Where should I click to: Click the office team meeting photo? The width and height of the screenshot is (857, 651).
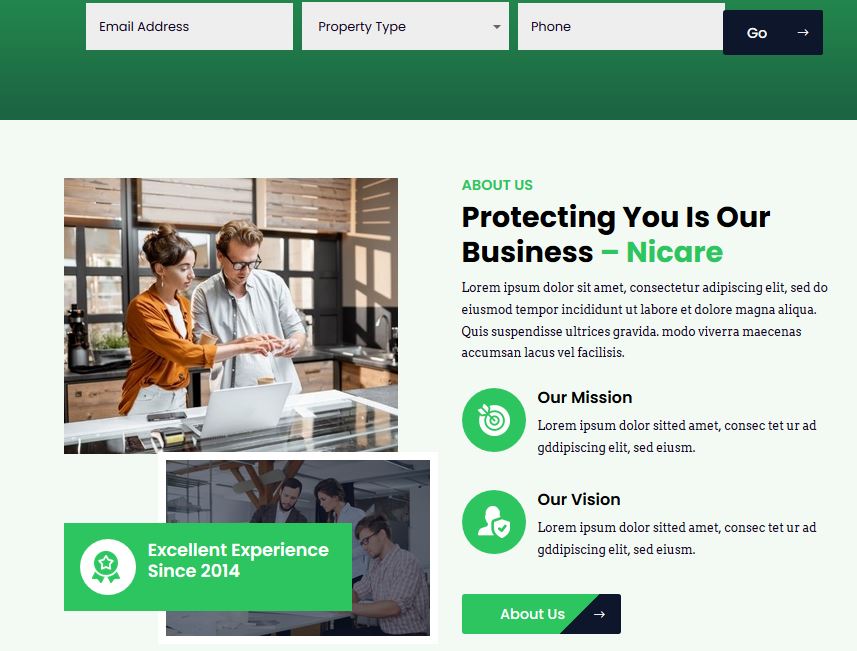298,548
